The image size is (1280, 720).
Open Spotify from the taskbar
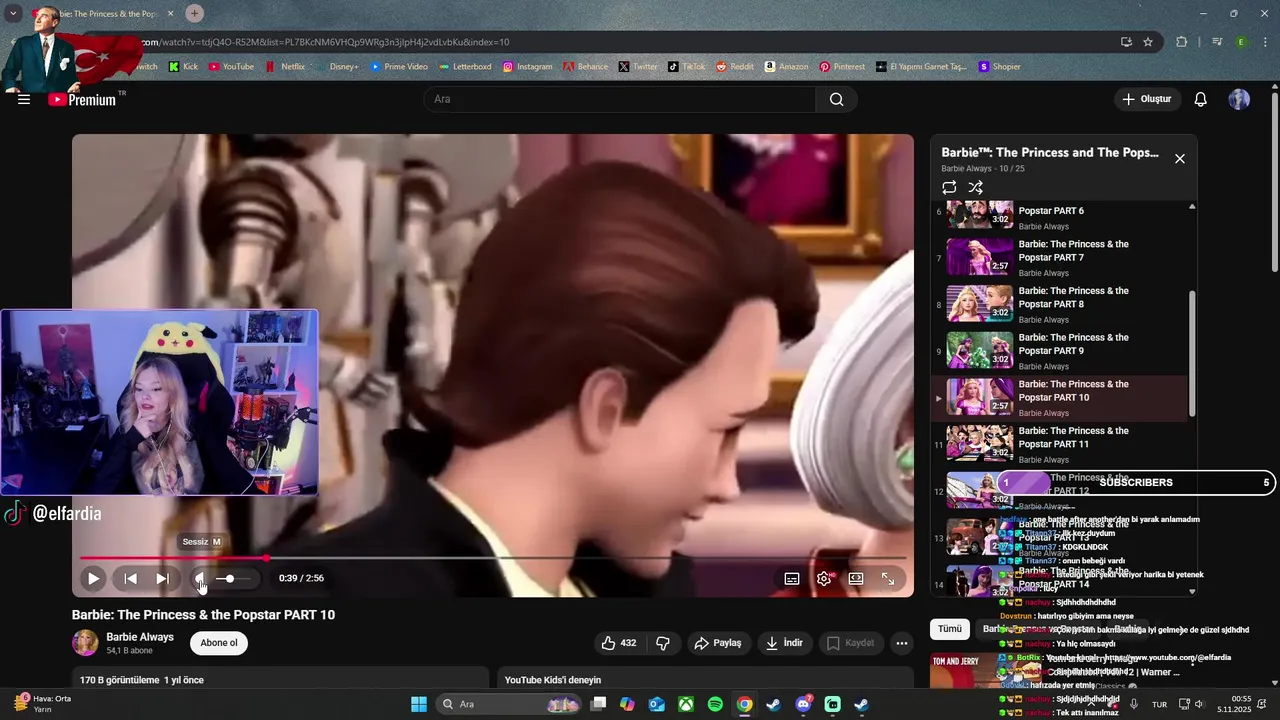point(715,704)
